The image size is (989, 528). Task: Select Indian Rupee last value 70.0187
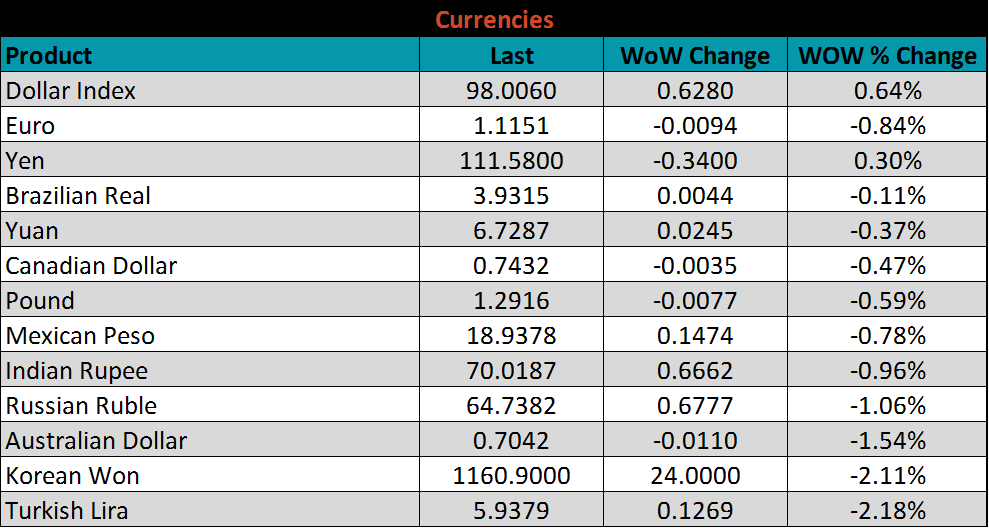click(511, 371)
